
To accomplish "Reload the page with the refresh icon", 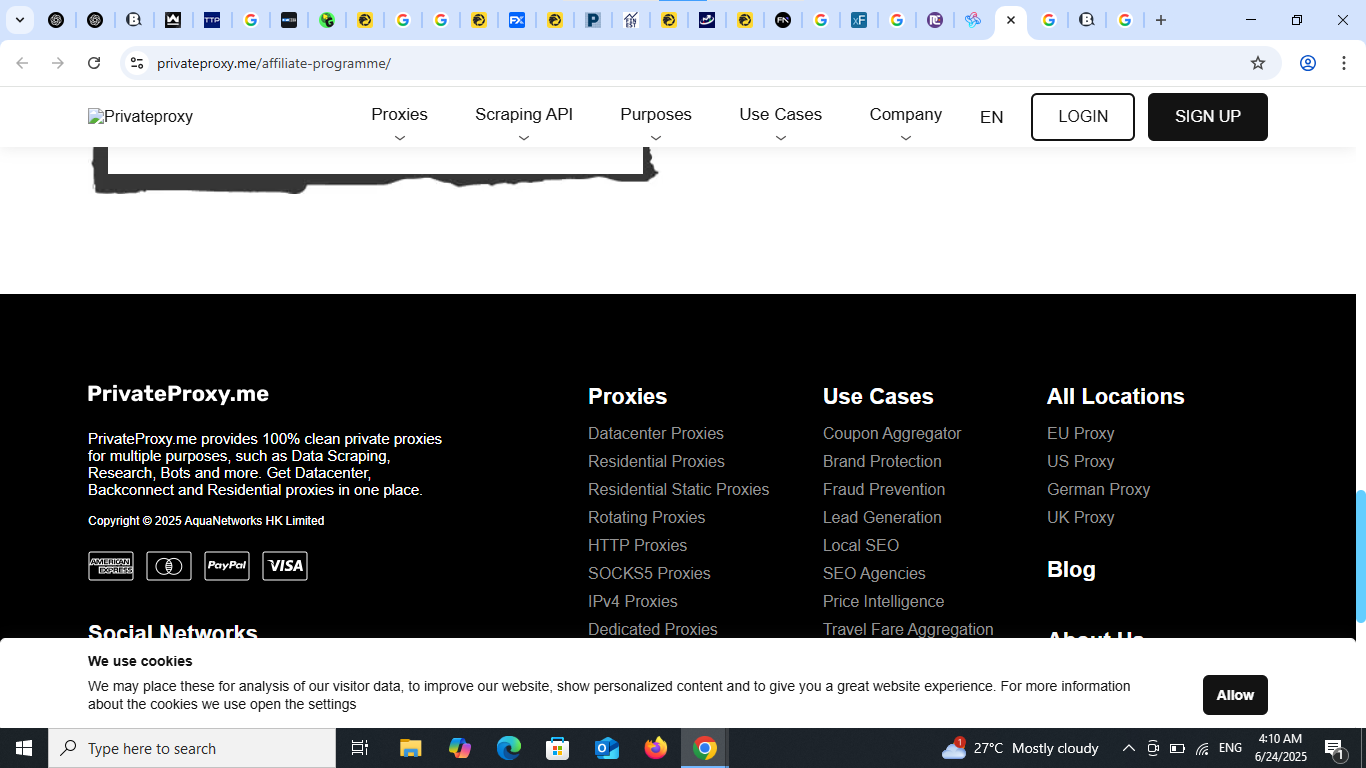I will pyautogui.click(x=94, y=63).
